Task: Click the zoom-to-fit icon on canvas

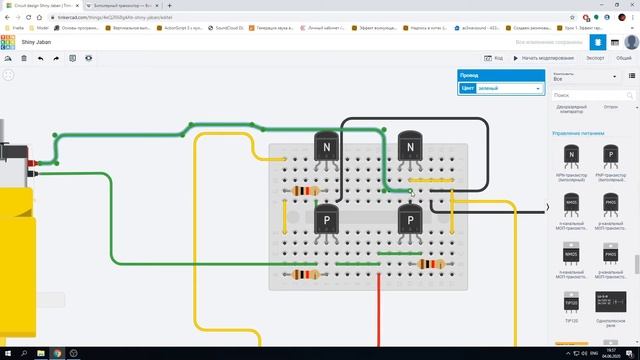Action: [8, 75]
